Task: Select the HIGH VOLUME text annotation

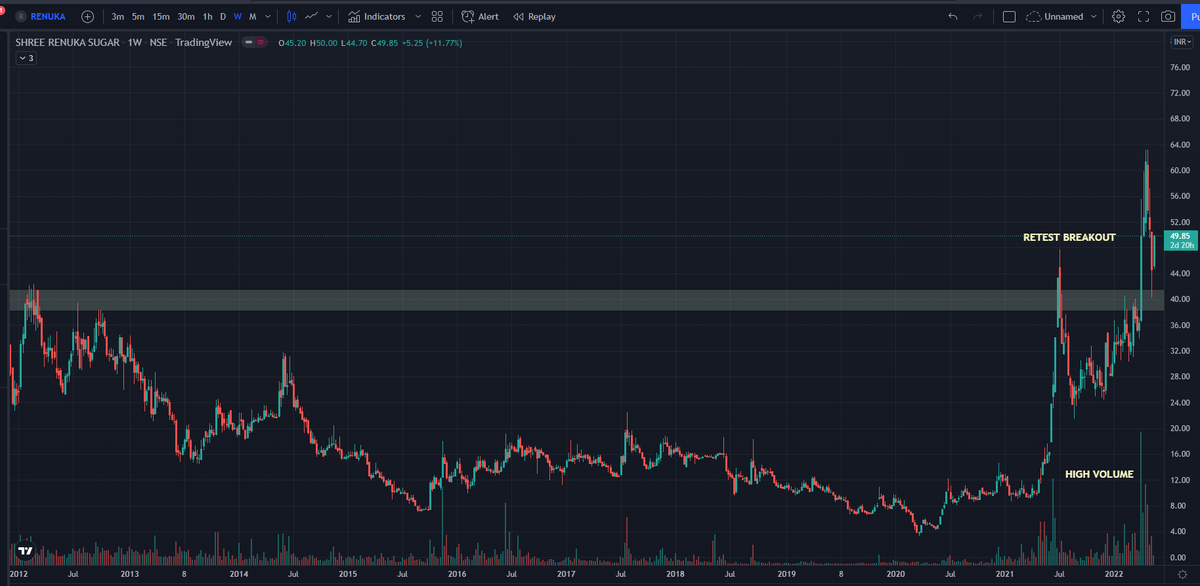Action: coord(1099,474)
